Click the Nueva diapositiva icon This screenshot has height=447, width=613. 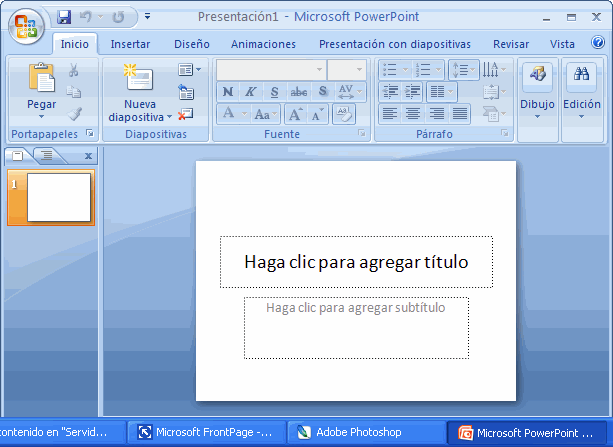coord(138,77)
